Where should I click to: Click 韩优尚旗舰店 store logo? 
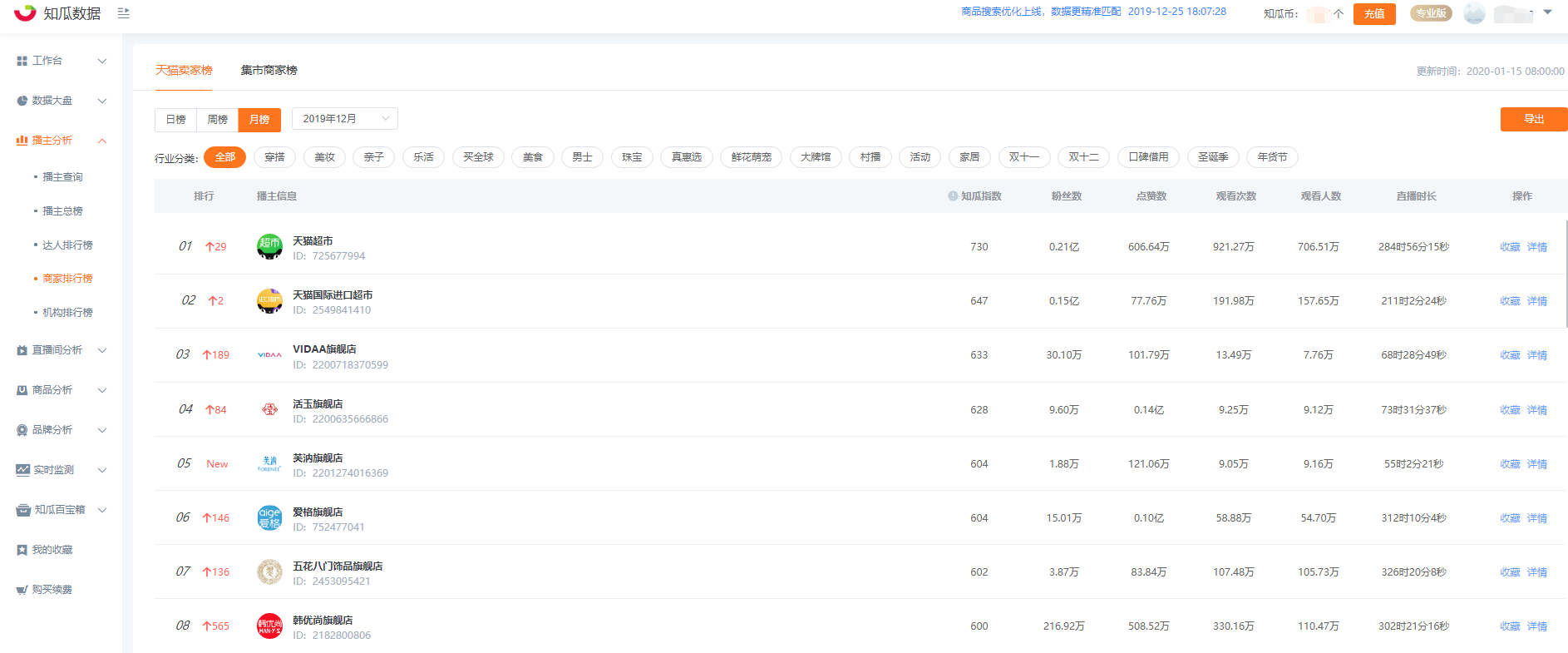[269, 626]
